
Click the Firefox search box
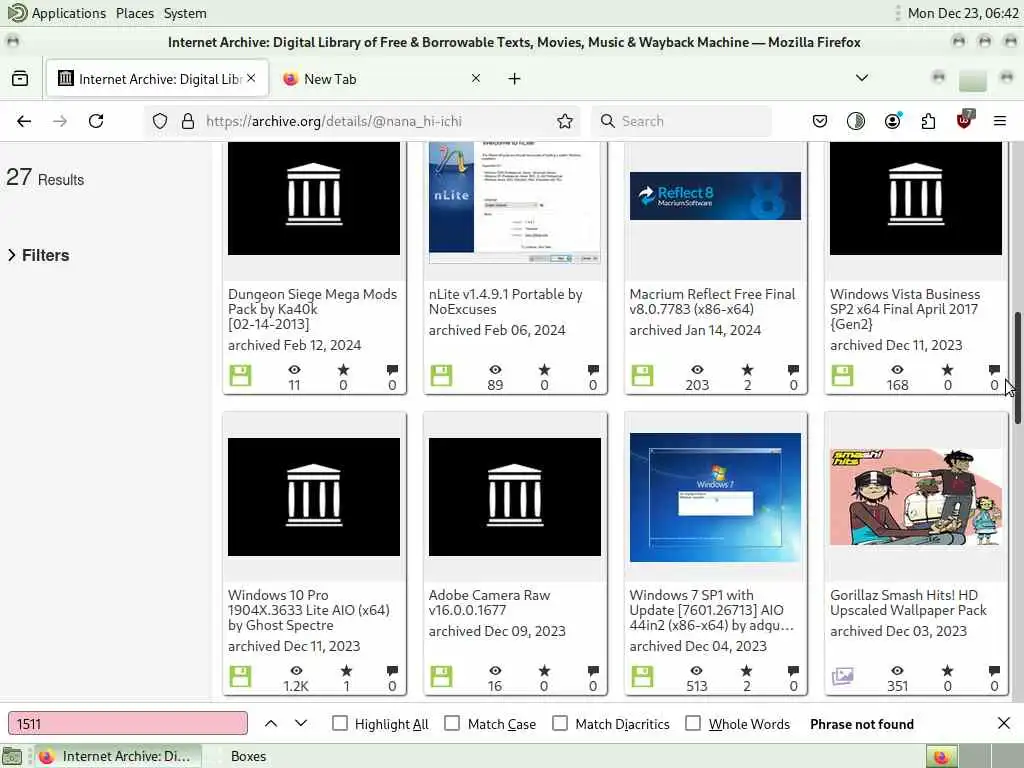[x=681, y=121]
